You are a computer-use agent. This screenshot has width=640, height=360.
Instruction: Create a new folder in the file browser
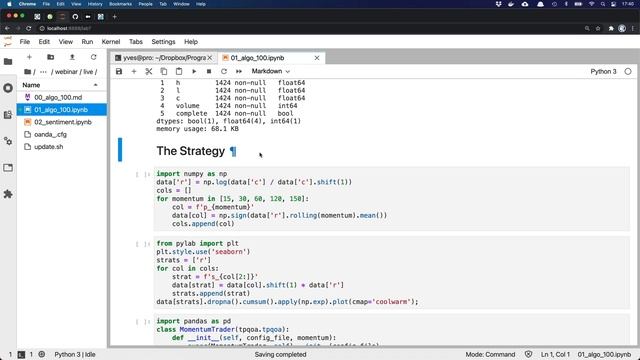pos(51,57)
